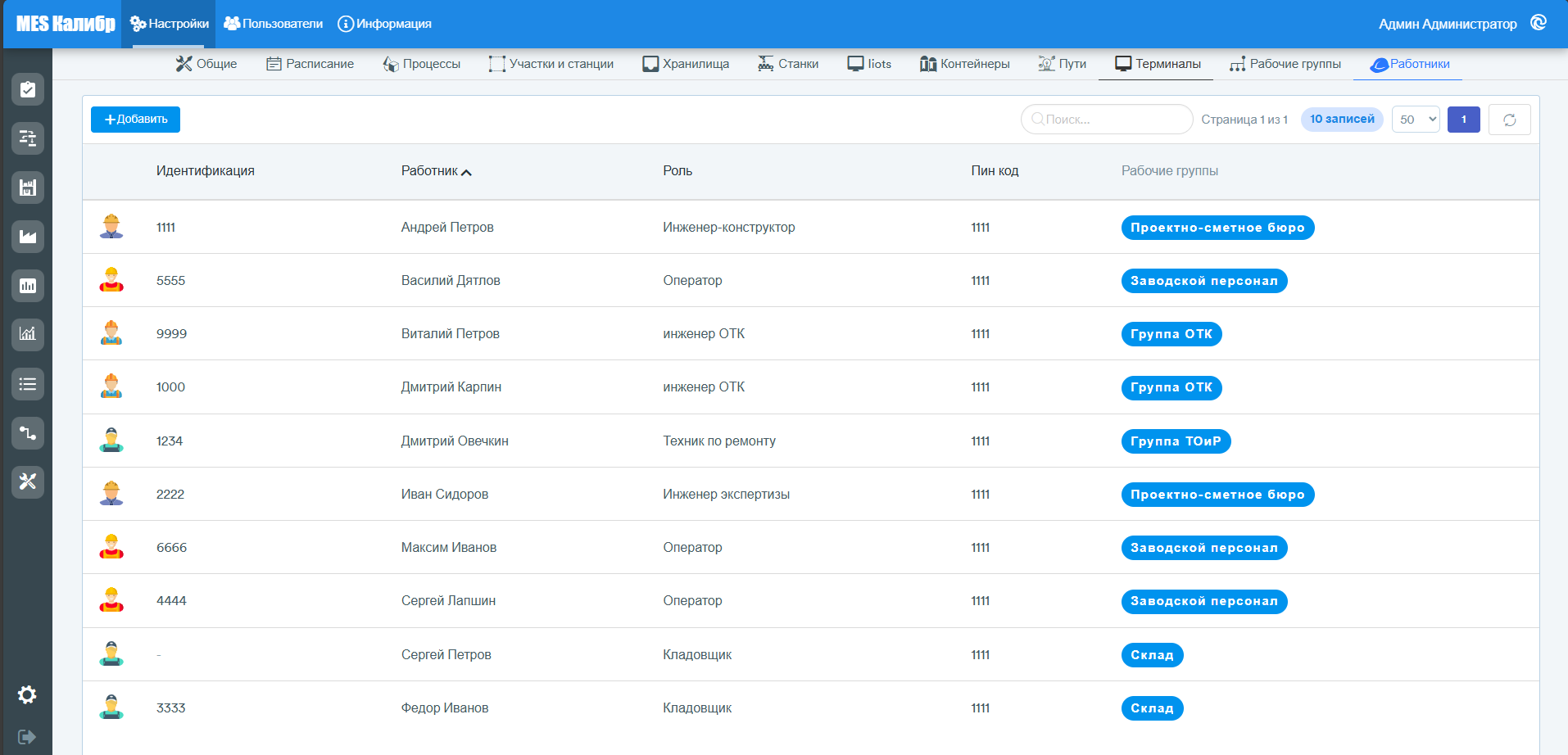Click identification 6666
The width and height of the screenshot is (1568, 755).
(x=171, y=548)
